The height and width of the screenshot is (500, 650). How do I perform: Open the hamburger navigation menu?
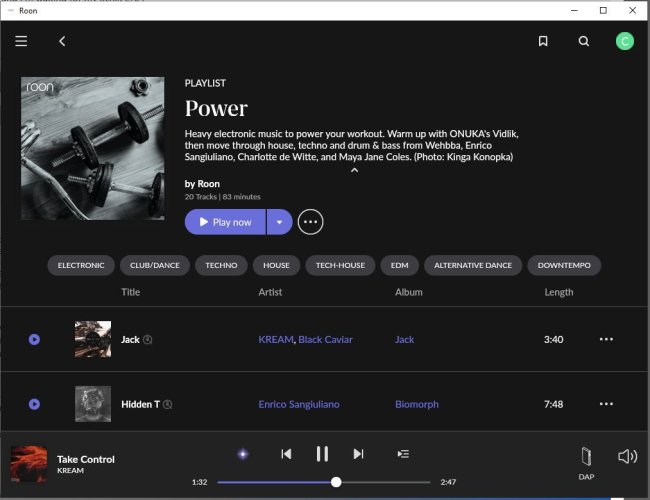pos(21,41)
